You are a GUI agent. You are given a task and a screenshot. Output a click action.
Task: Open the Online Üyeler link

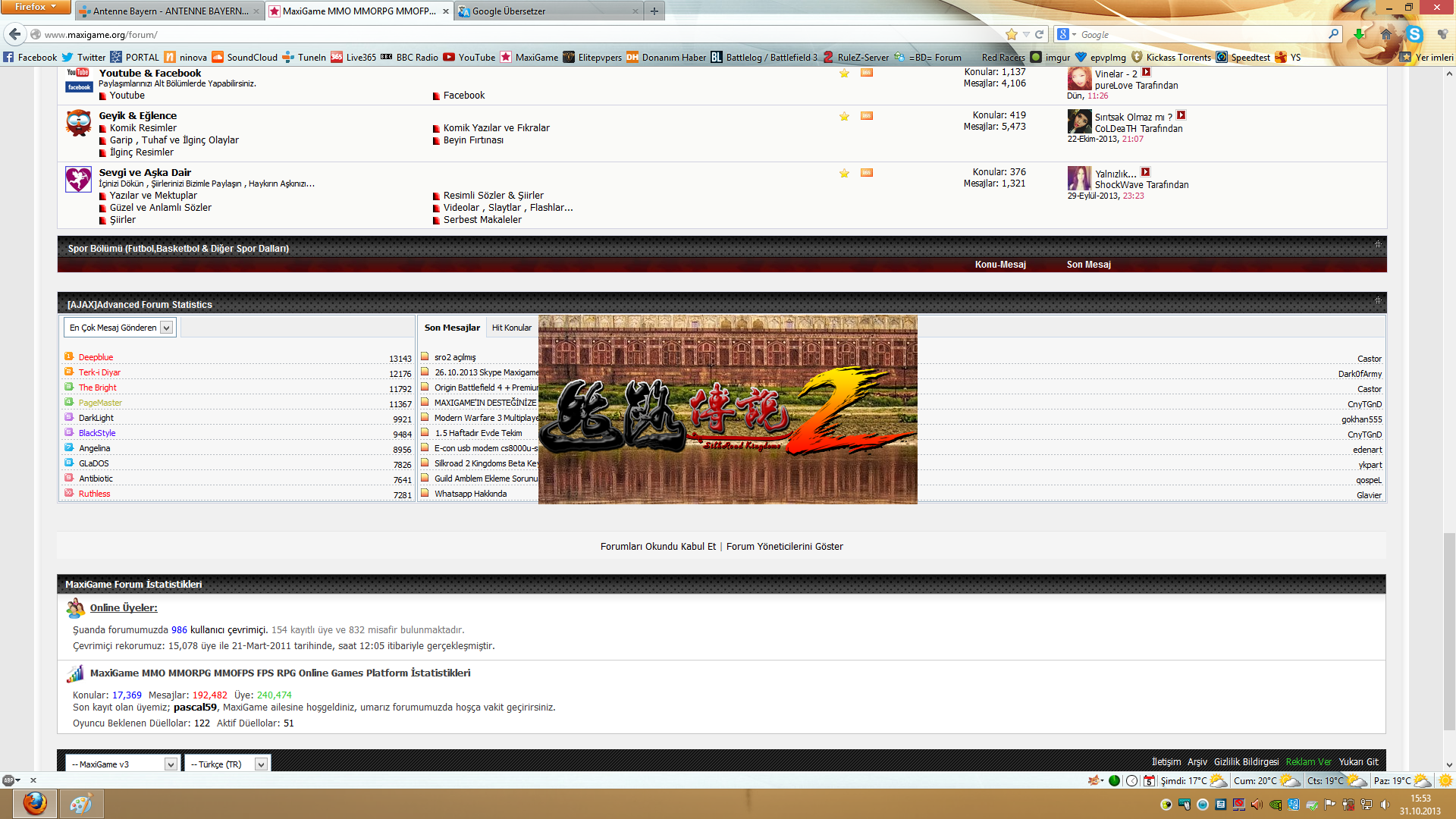[124, 607]
